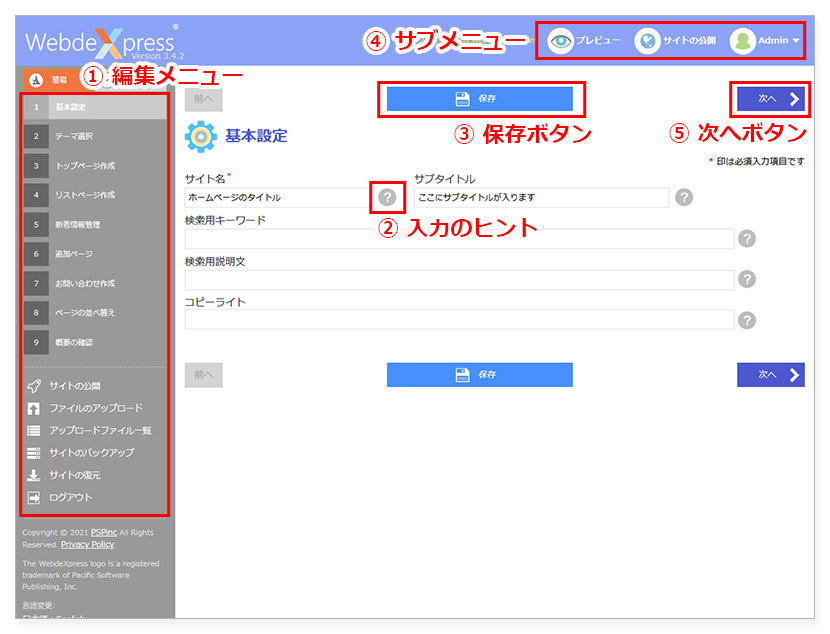Go to step 3 トップページ作成
The width and height of the screenshot is (830, 634).
(x=95, y=166)
